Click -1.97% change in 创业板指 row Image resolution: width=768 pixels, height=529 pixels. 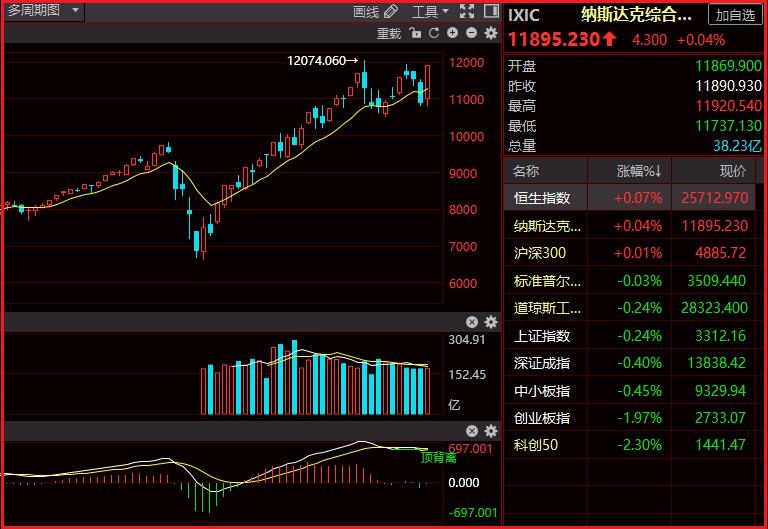click(x=639, y=417)
